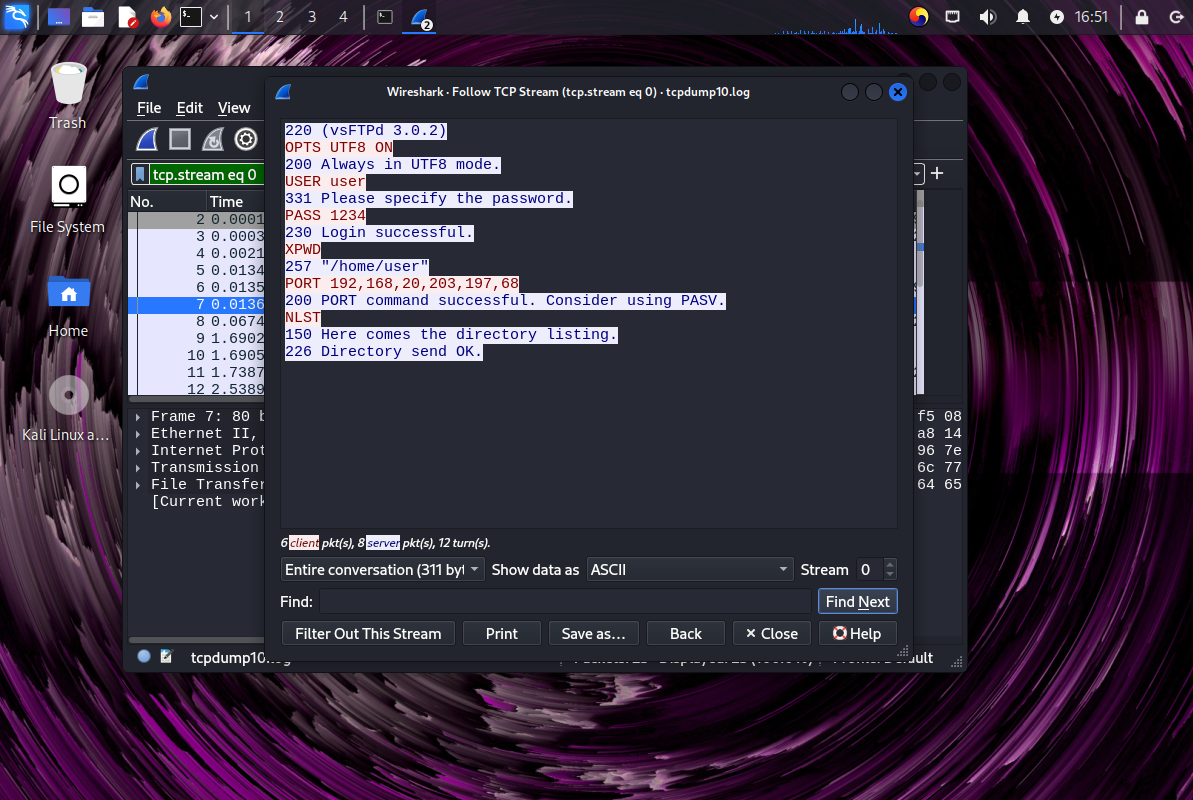Expand the Internet Protocol tree node
The image size is (1193, 800).
tap(138, 451)
